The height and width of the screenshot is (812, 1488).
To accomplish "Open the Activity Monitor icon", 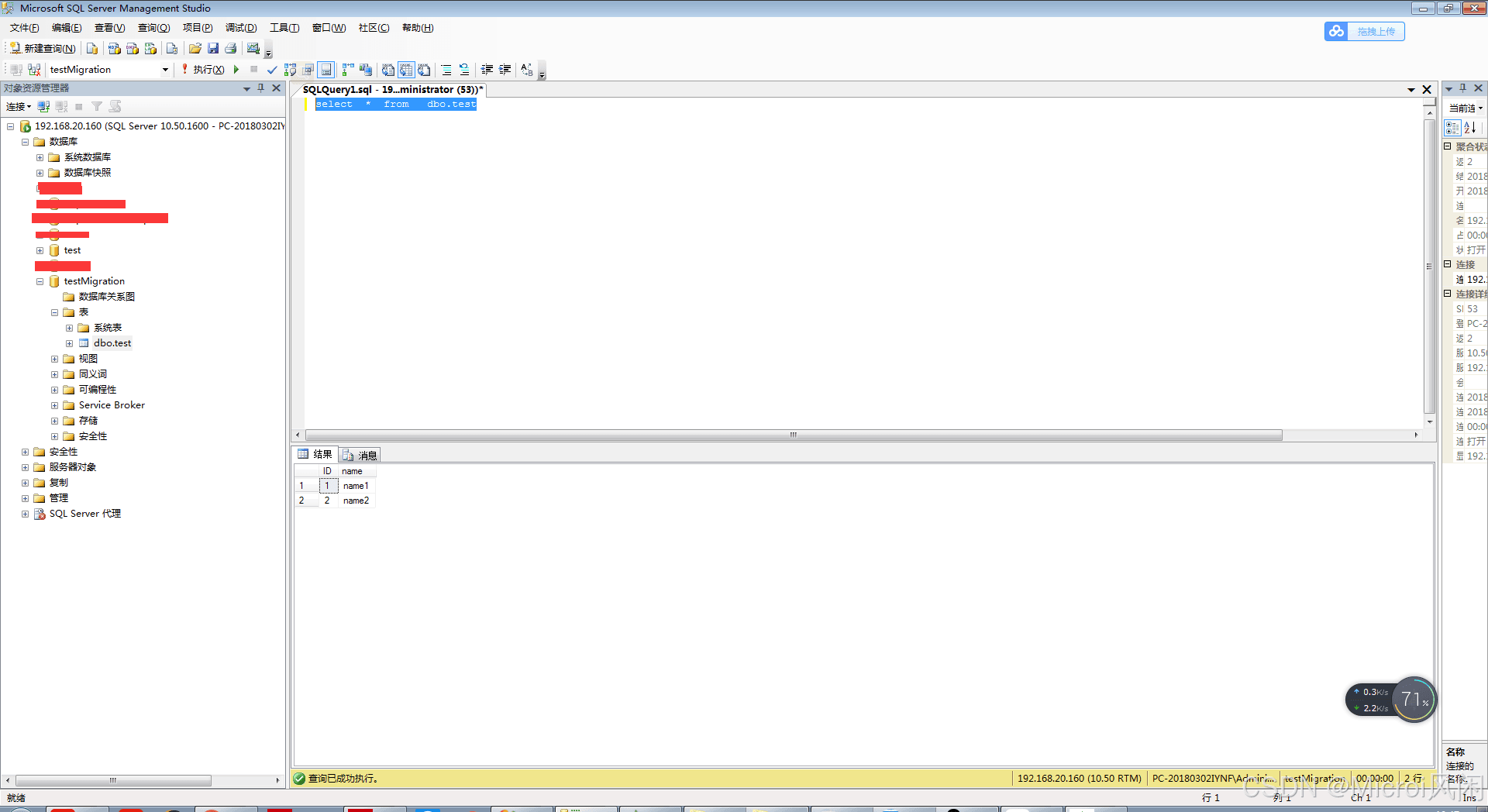I will [253, 48].
